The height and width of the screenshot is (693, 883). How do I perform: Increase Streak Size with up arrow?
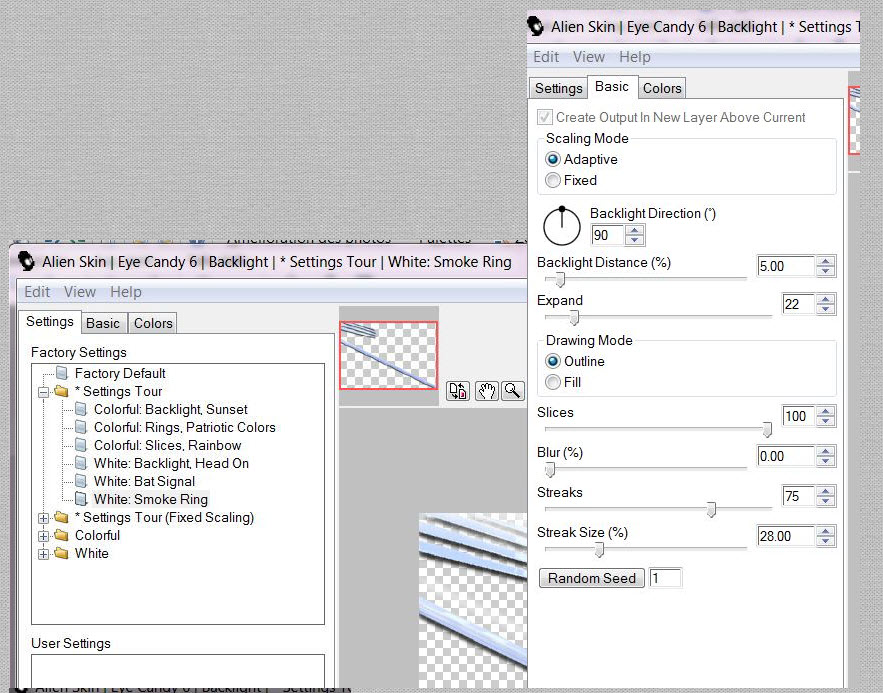click(x=826, y=531)
